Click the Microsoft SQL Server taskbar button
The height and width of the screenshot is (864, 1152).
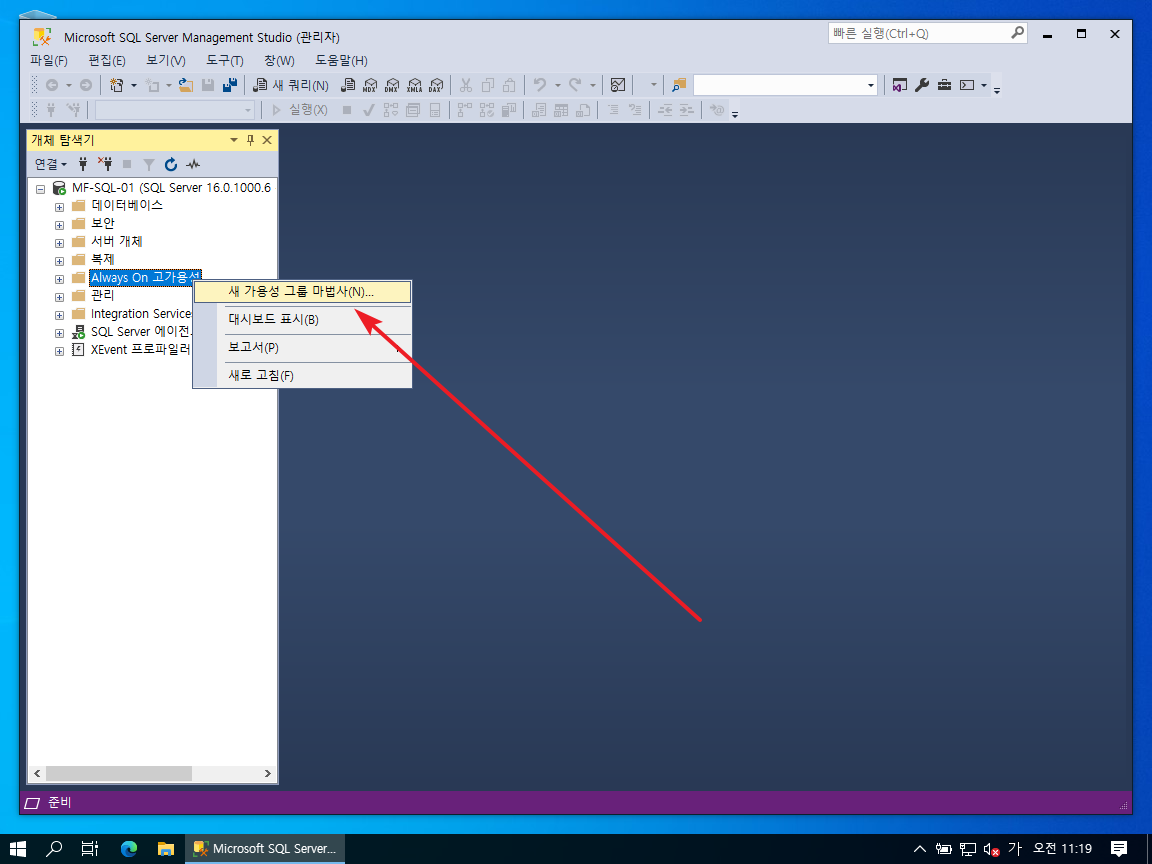pos(264,849)
